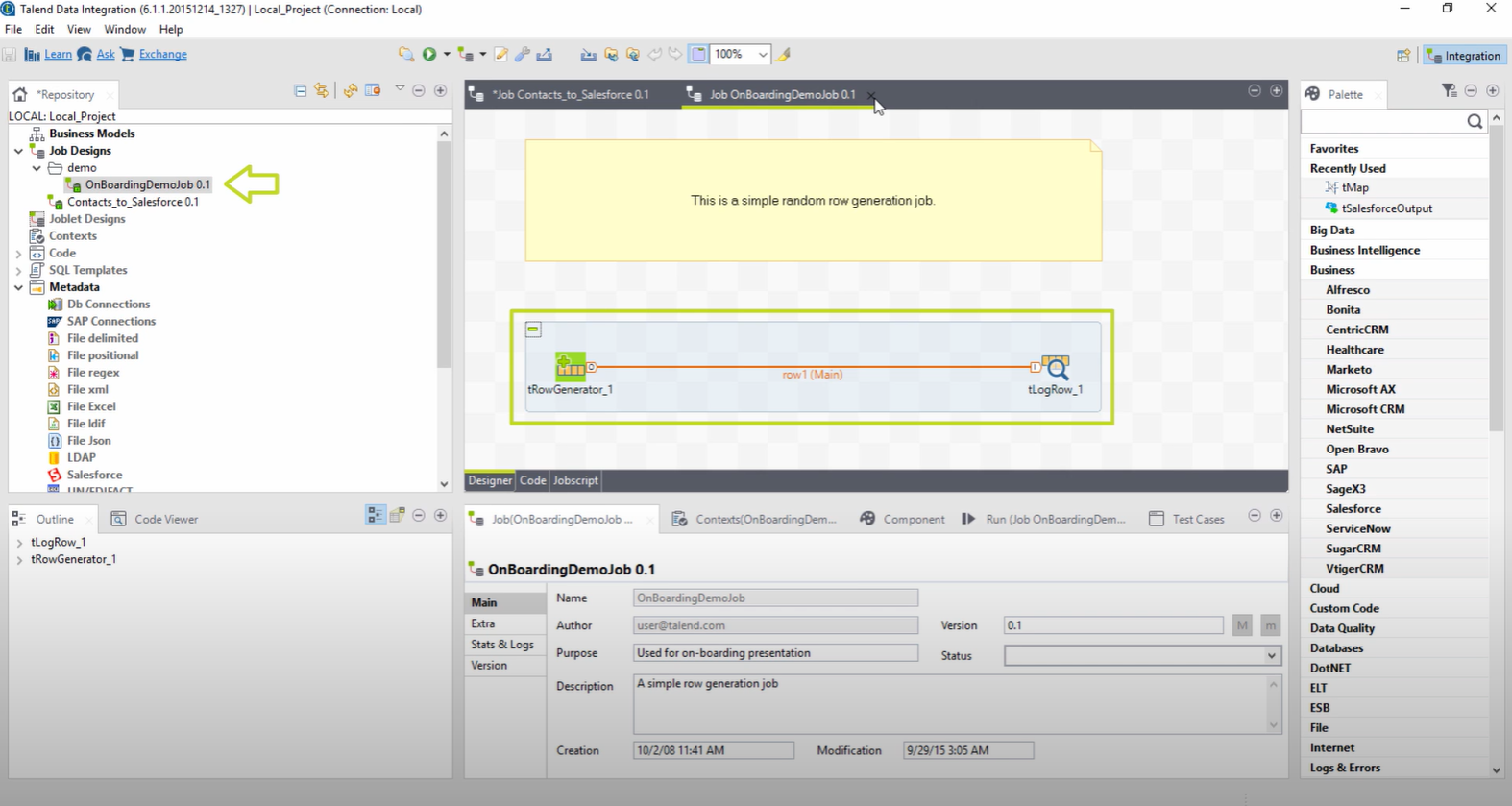Click the tLogRow_1 component on canvas
This screenshot has height=806, width=1512.
tap(1056, 367)
